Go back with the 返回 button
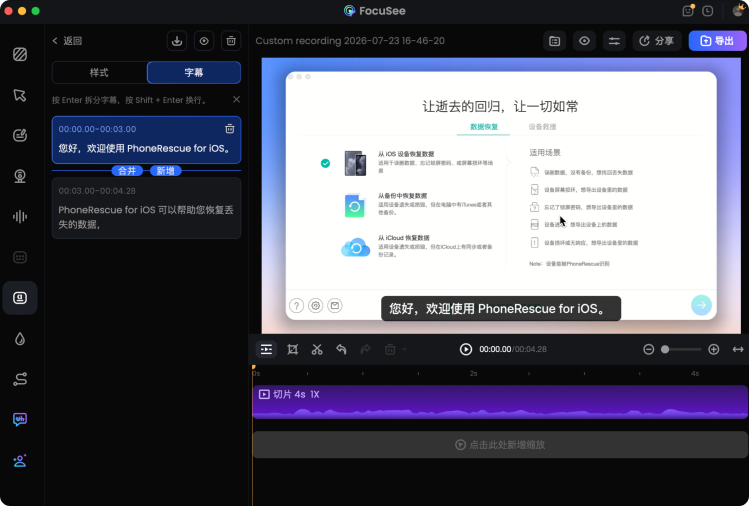Screen dimensions: 749x506 point(67,41)
